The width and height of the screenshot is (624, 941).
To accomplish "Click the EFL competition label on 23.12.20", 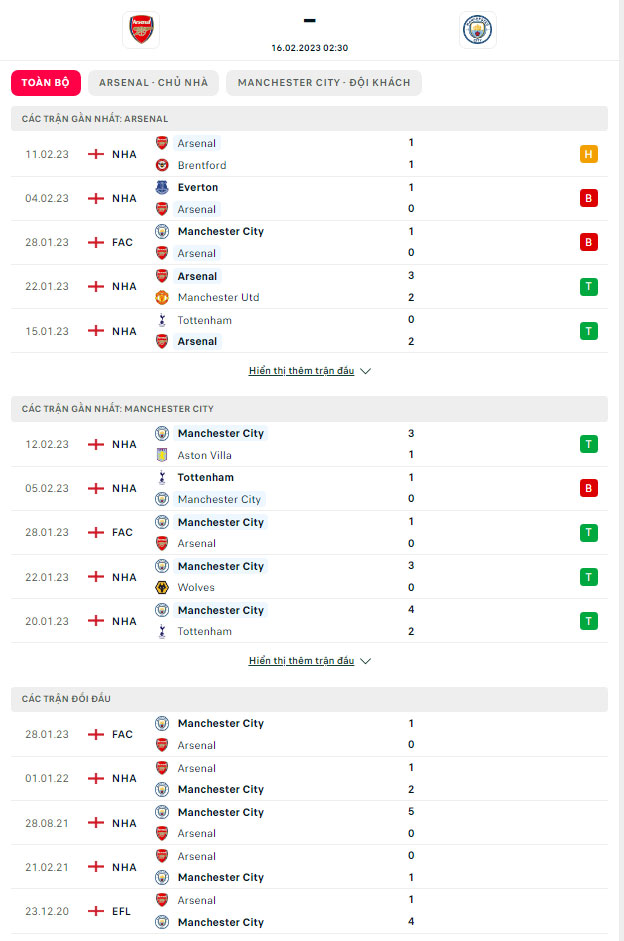I will tap(122, 911).
